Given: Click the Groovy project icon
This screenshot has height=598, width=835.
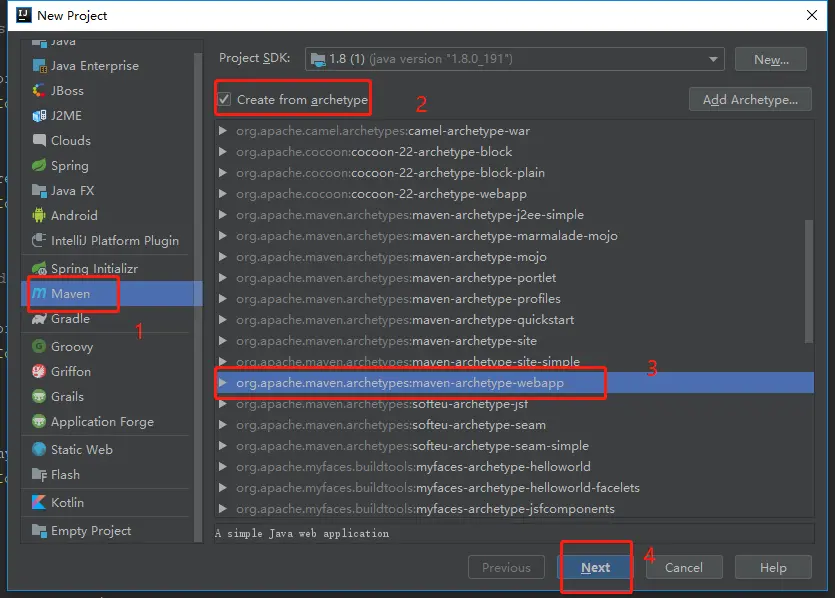Looking at the screenshot, I should click(x=39, y=347).
